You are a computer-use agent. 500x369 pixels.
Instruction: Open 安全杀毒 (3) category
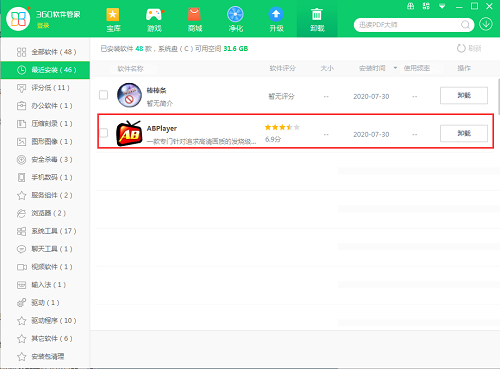coord(45,159)
